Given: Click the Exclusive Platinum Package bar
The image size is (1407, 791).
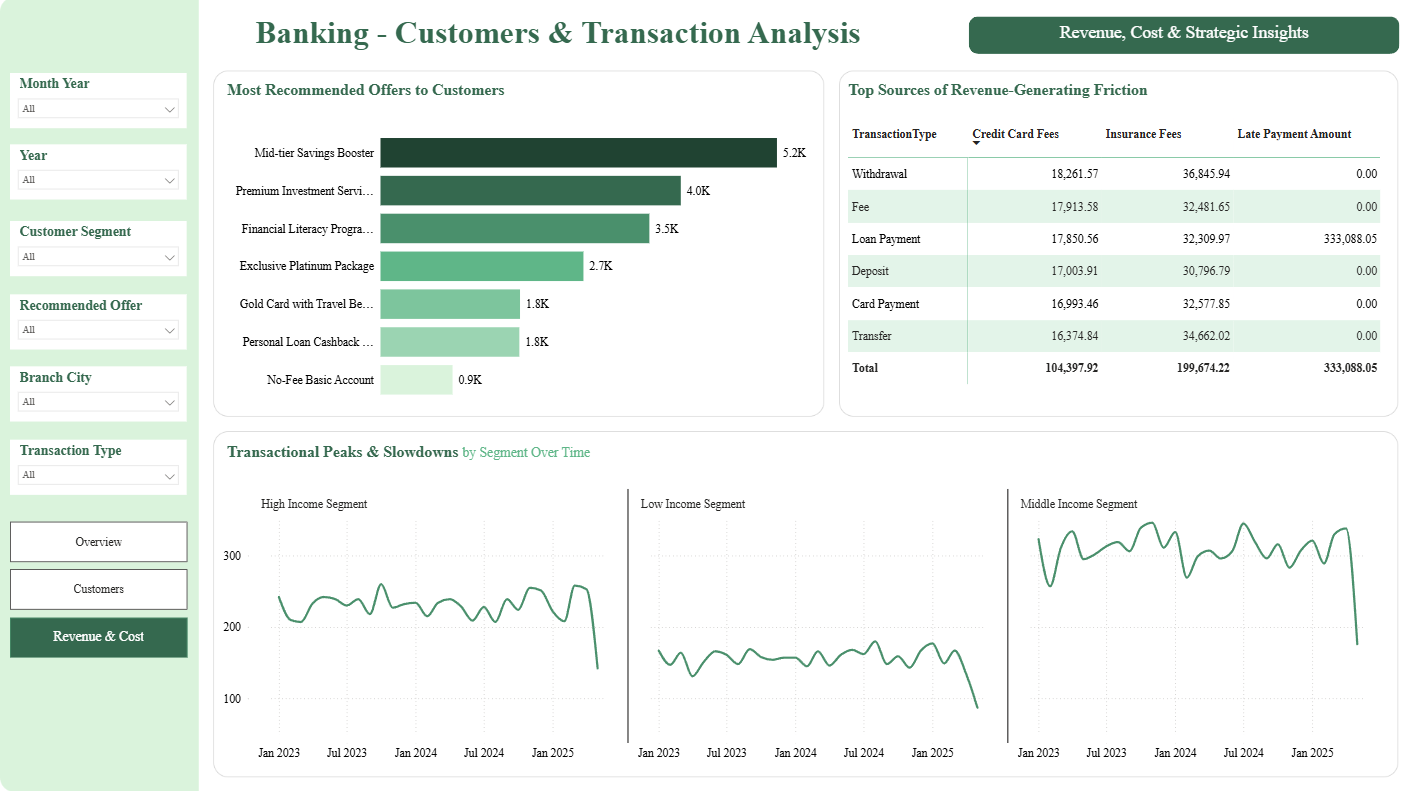Looking at the screenshot, I should point(482,266).
